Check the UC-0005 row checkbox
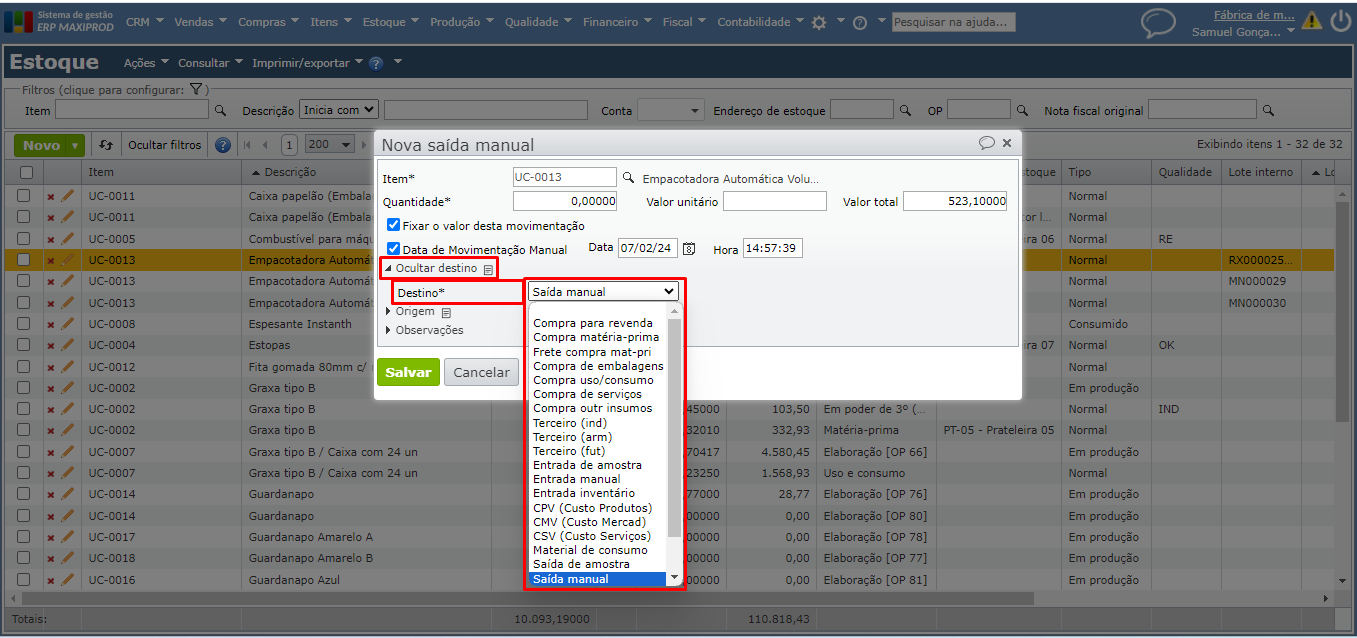The width and height of the screenshot is (1357, 638). [23, 239]
